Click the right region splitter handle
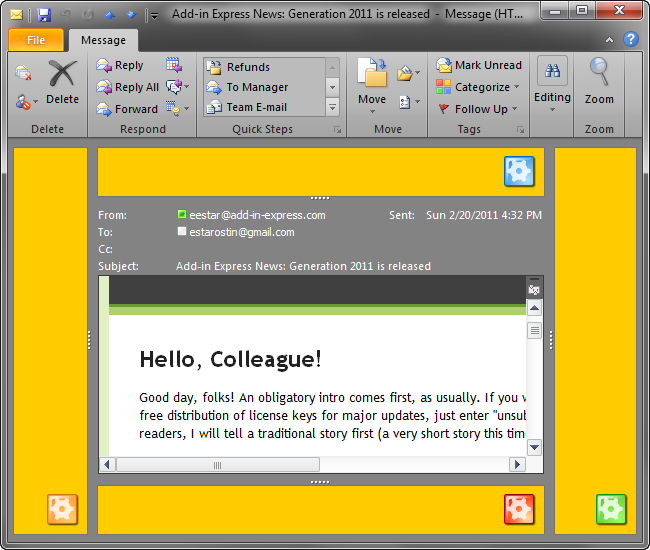650x550 pixels. [551, 340]
